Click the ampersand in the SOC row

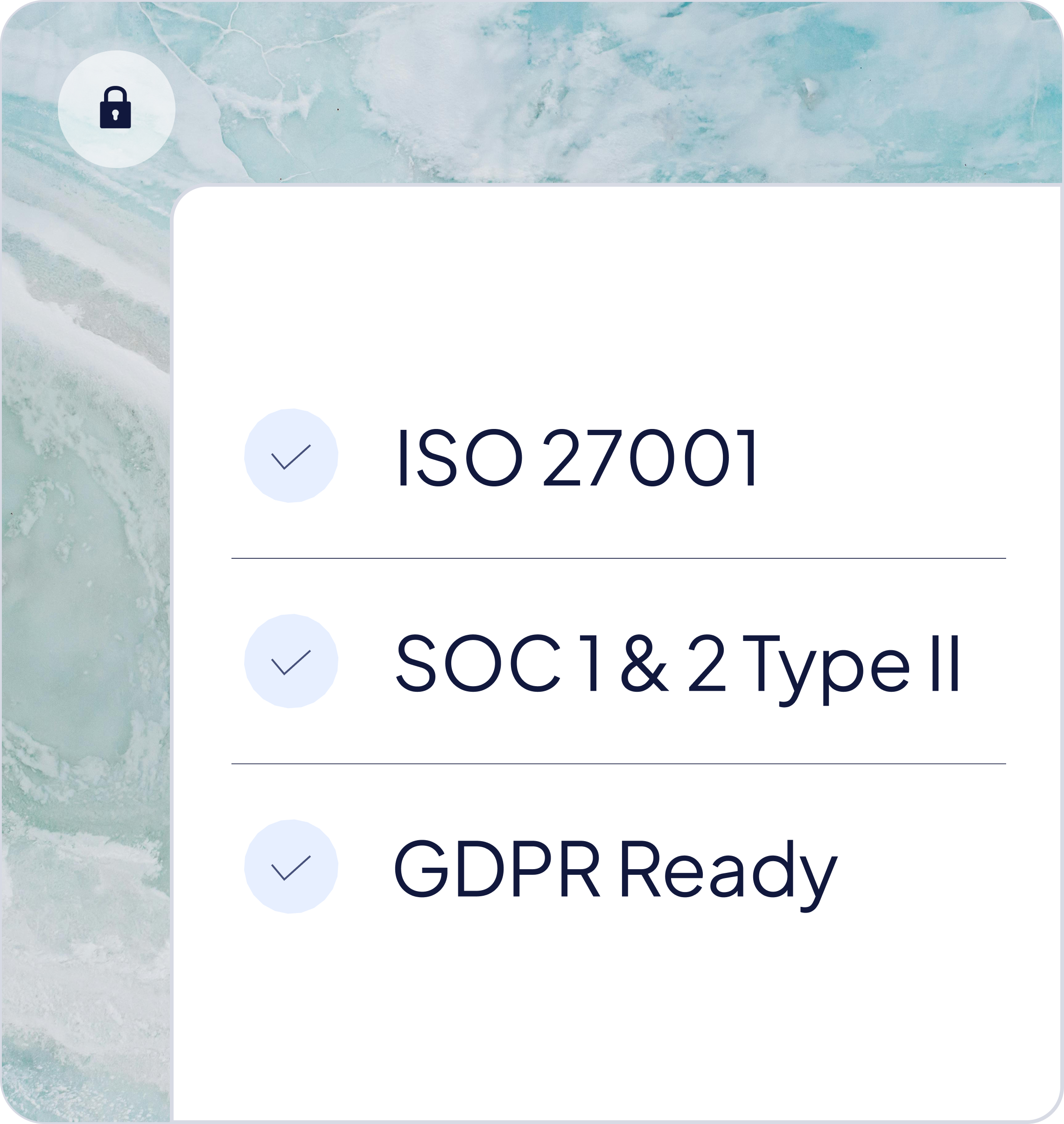pos(645,663)
